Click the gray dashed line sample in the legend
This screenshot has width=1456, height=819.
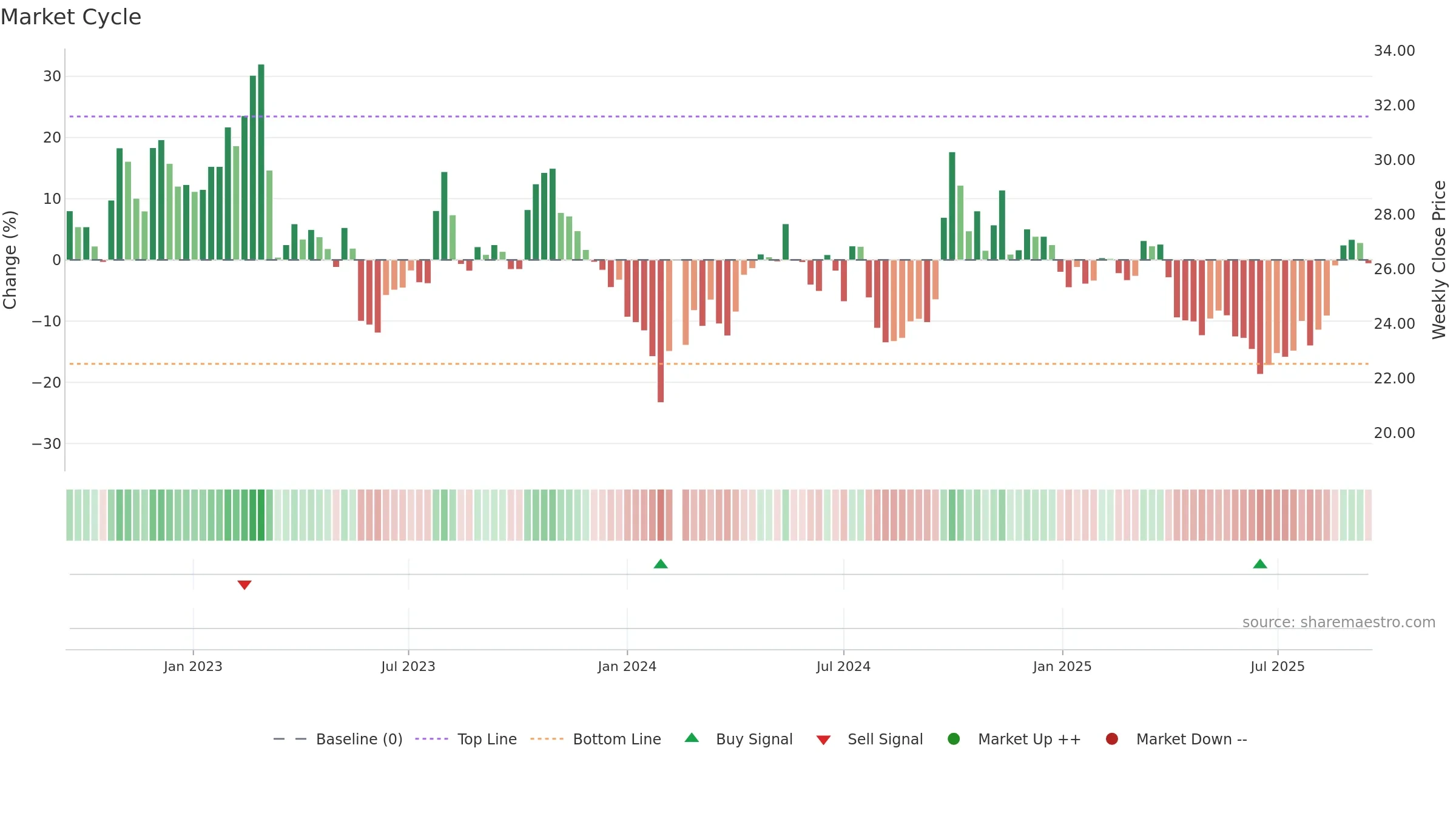click(x=290, y=739)
